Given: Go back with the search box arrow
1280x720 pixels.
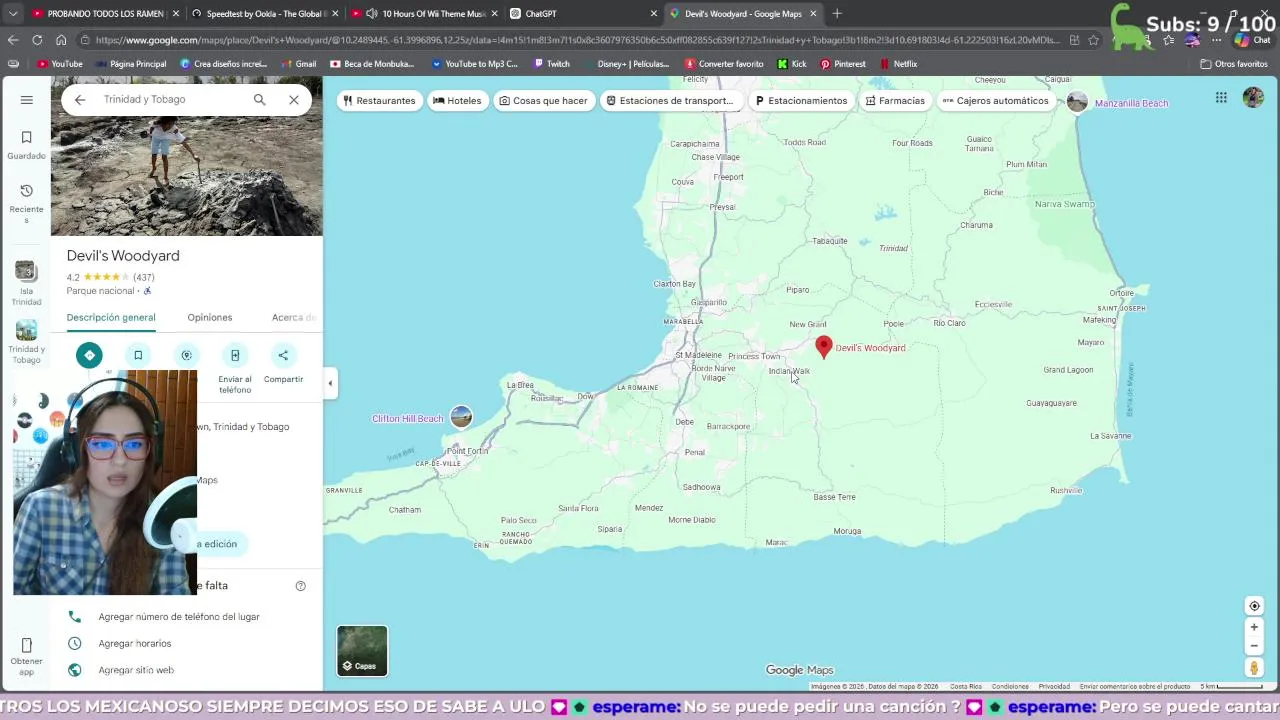Looking at the screenshot, I should pyautogui.click(x=80, y=100).
